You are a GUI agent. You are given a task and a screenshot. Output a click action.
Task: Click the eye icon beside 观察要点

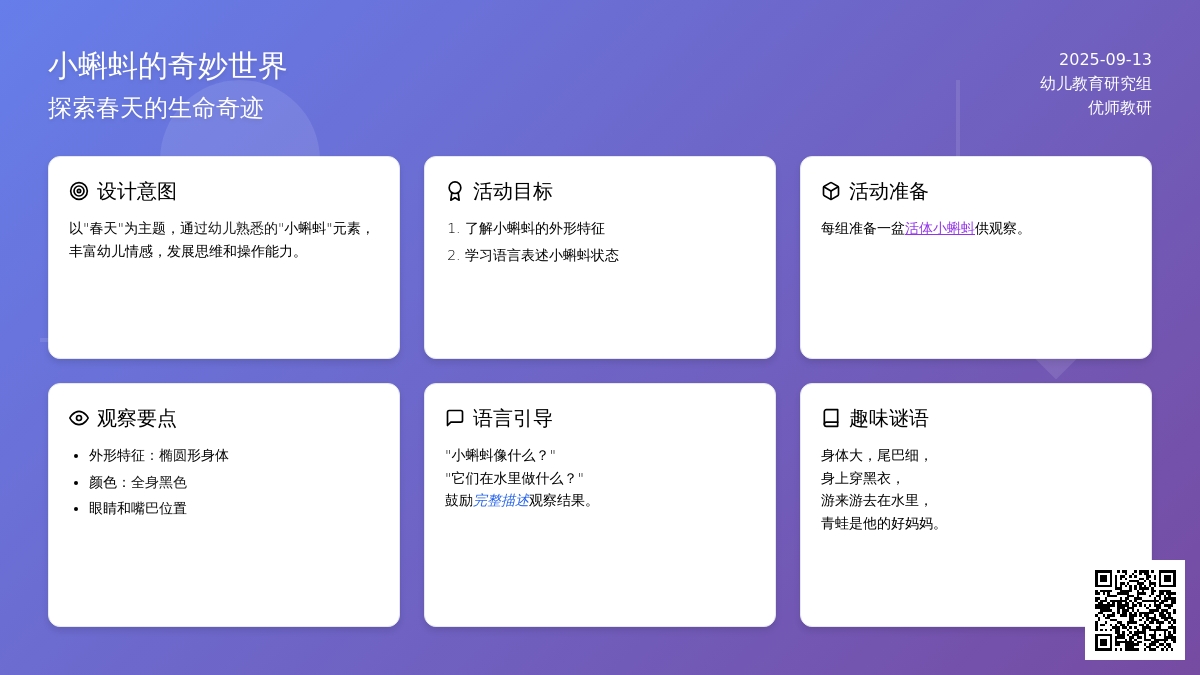coord(79,418)
